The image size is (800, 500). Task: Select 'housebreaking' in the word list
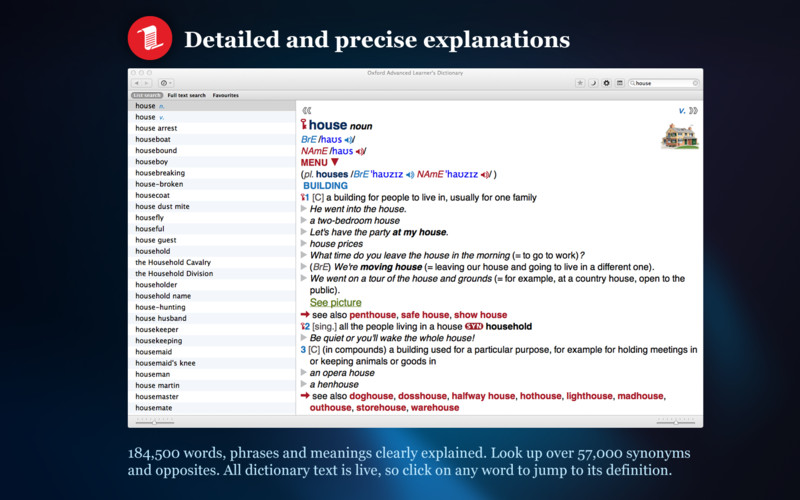[x=212, y=173]
